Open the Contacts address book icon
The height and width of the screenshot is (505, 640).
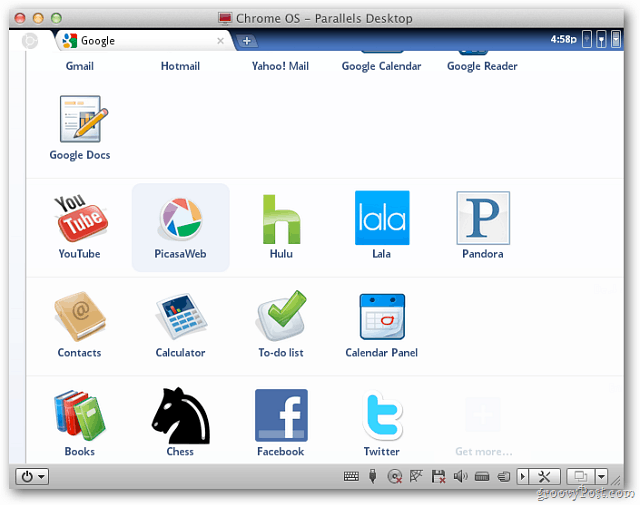click(x=80, y=316)
